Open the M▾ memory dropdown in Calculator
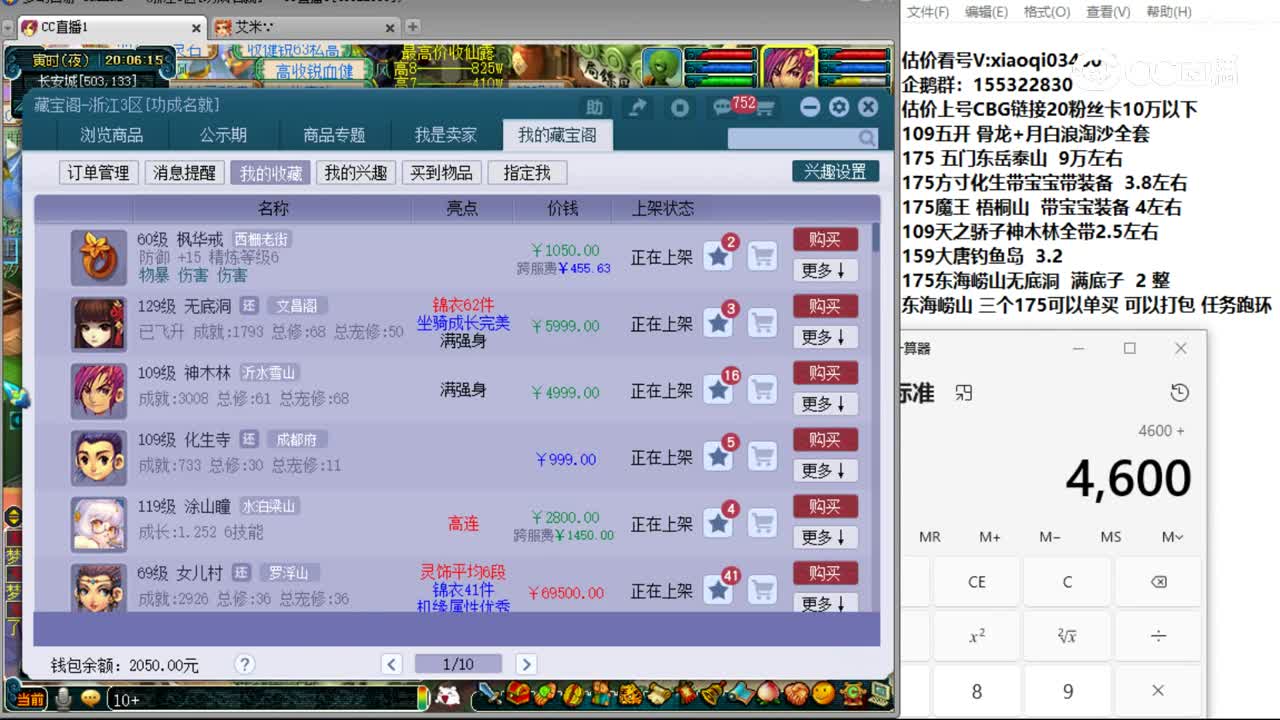The width and height of the screenshot is (1280, 720). pyautogui.click(x=1170, y=537)
